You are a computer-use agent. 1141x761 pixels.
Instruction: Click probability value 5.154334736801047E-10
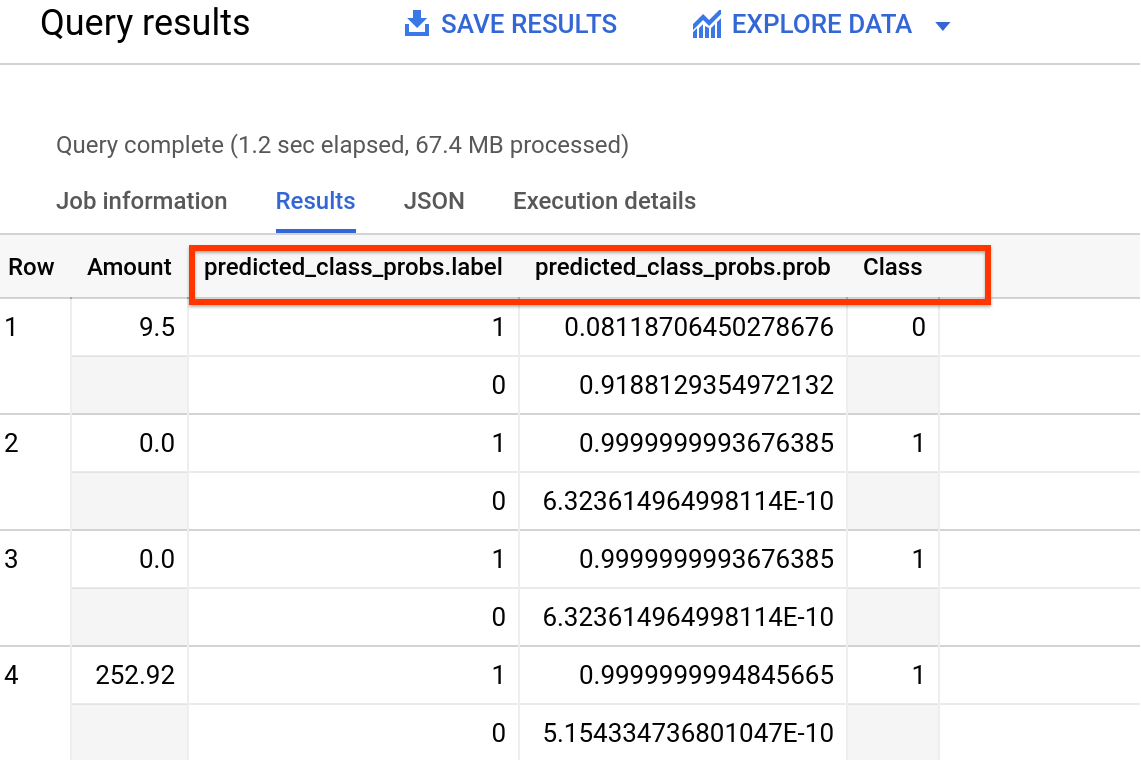coord(688,733)
